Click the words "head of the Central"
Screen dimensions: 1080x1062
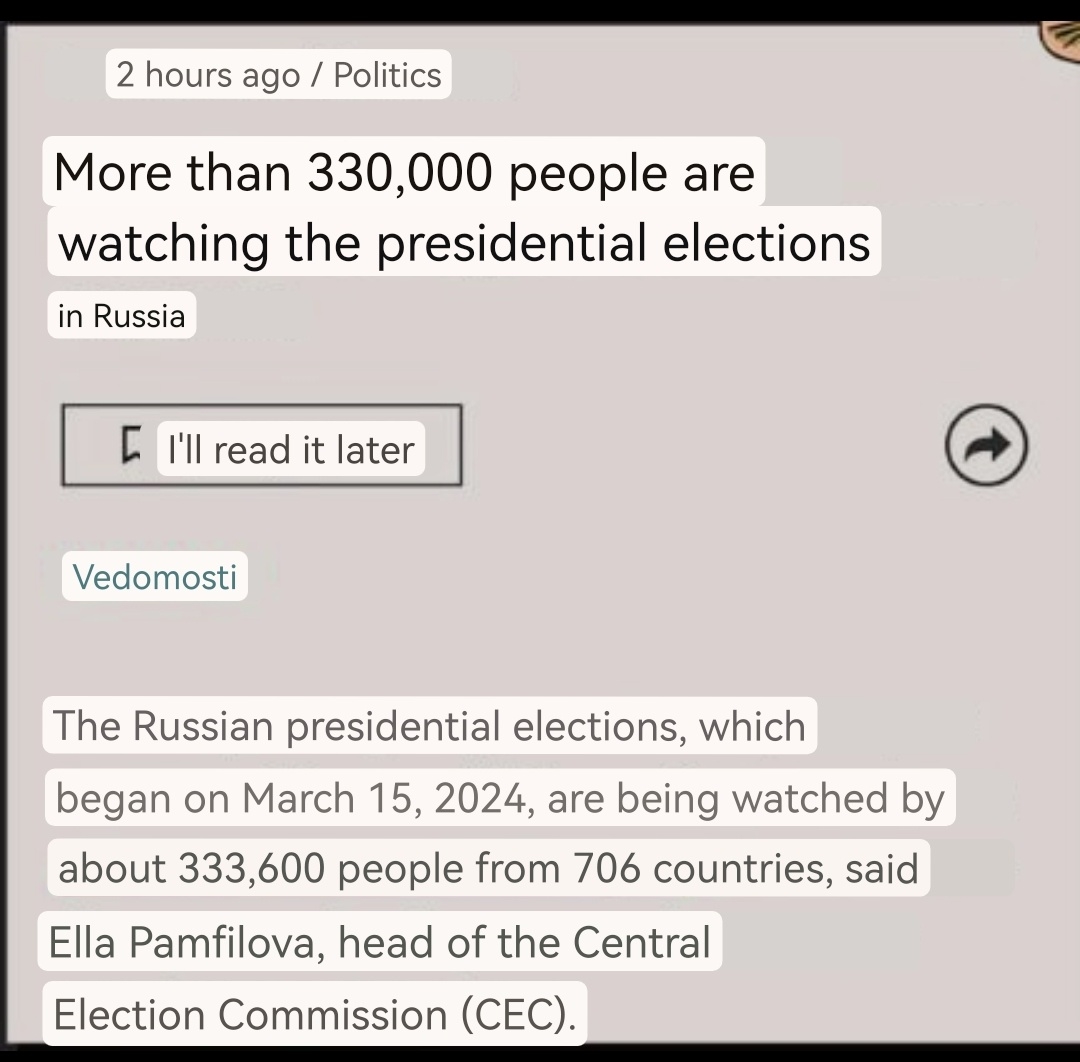[524, 942]
